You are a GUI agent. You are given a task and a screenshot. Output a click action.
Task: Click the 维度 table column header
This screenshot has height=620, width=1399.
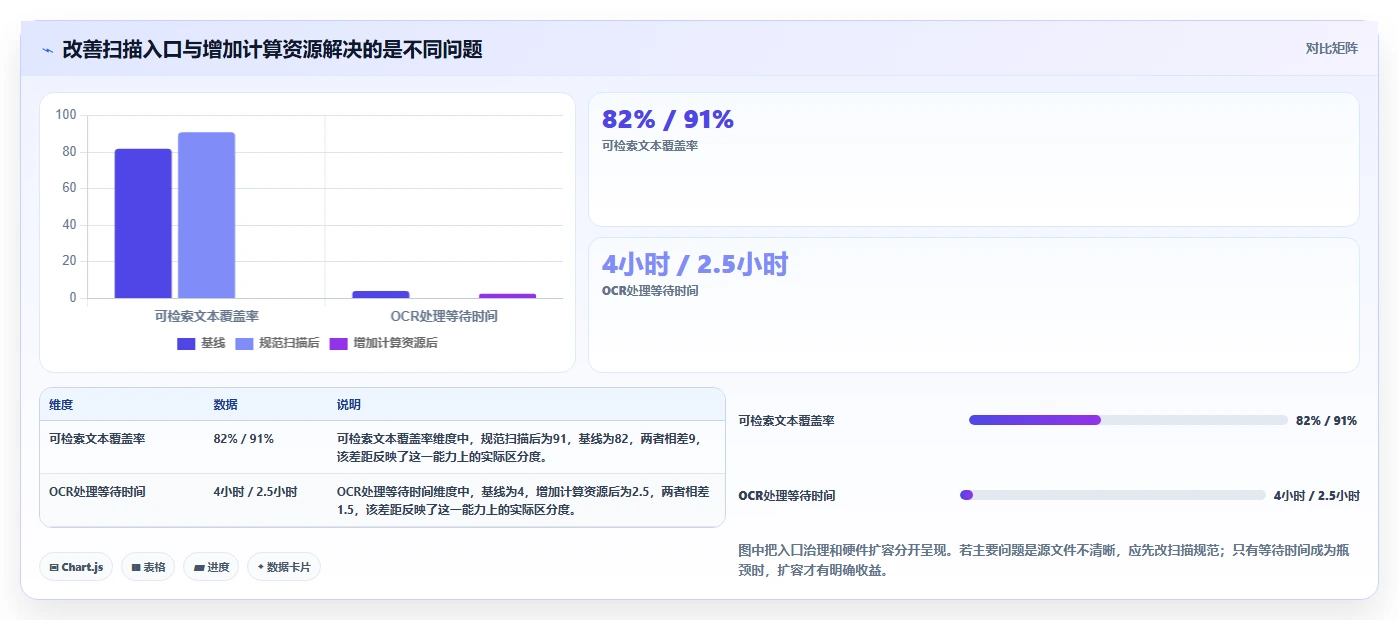(x=61, y=405)
